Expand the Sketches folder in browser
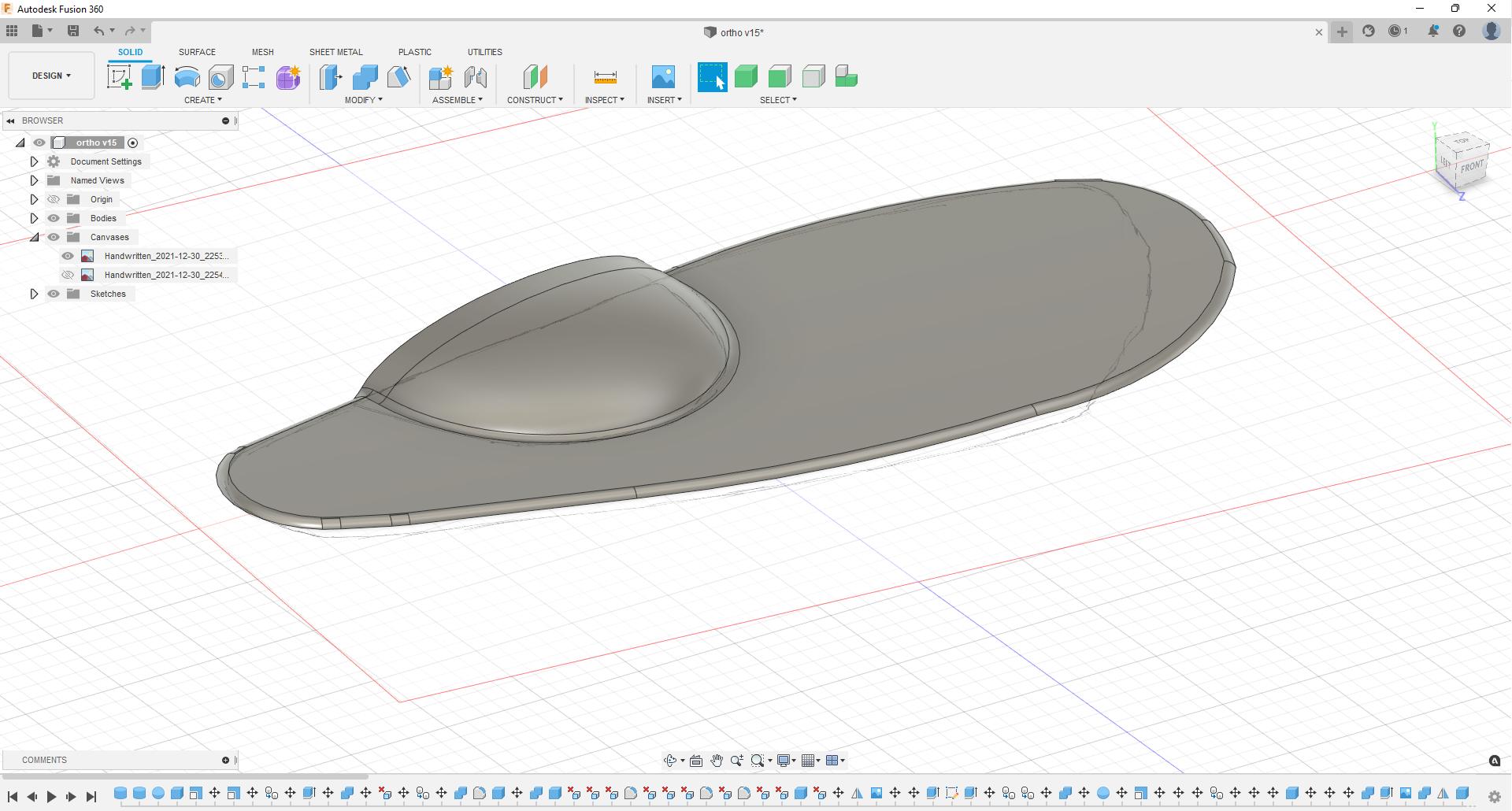 34,294
